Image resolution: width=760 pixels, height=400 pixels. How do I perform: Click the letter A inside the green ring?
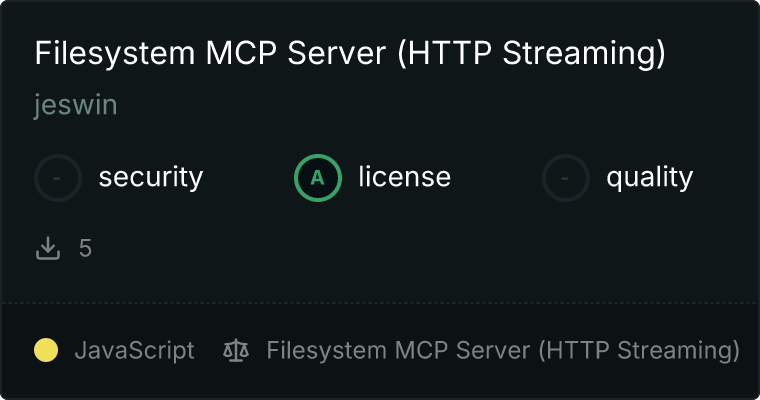[x=317, y=178]
